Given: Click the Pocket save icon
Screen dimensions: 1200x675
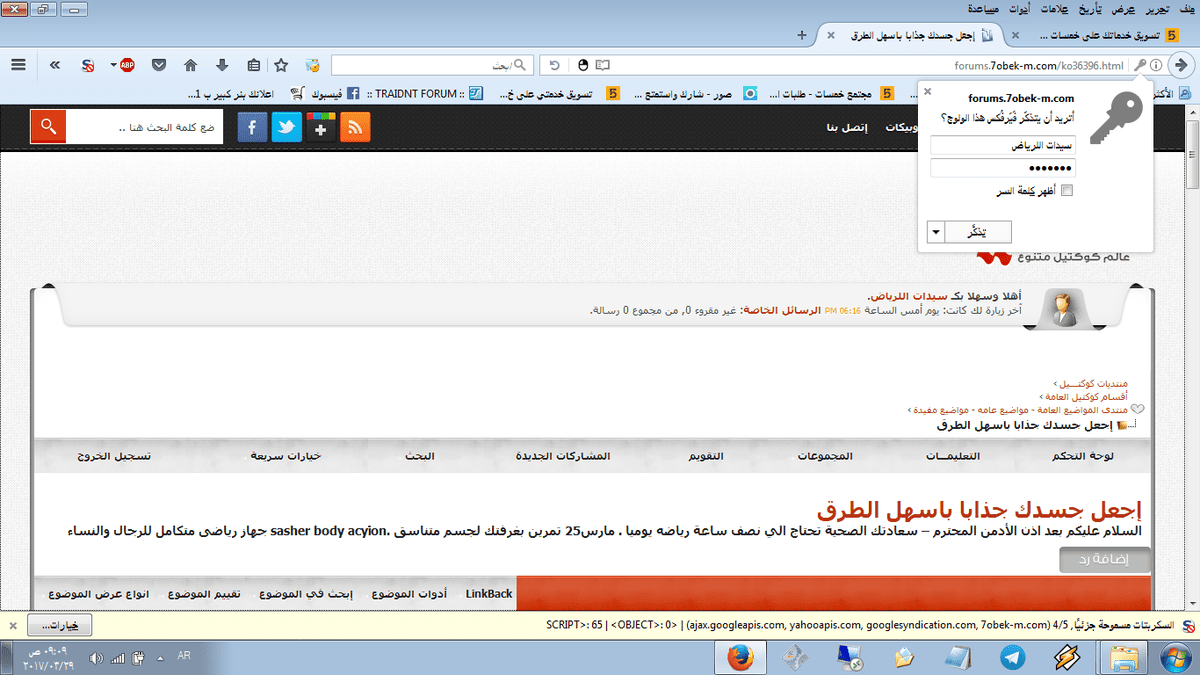Looking at the screenshot, I should point(159,65).
